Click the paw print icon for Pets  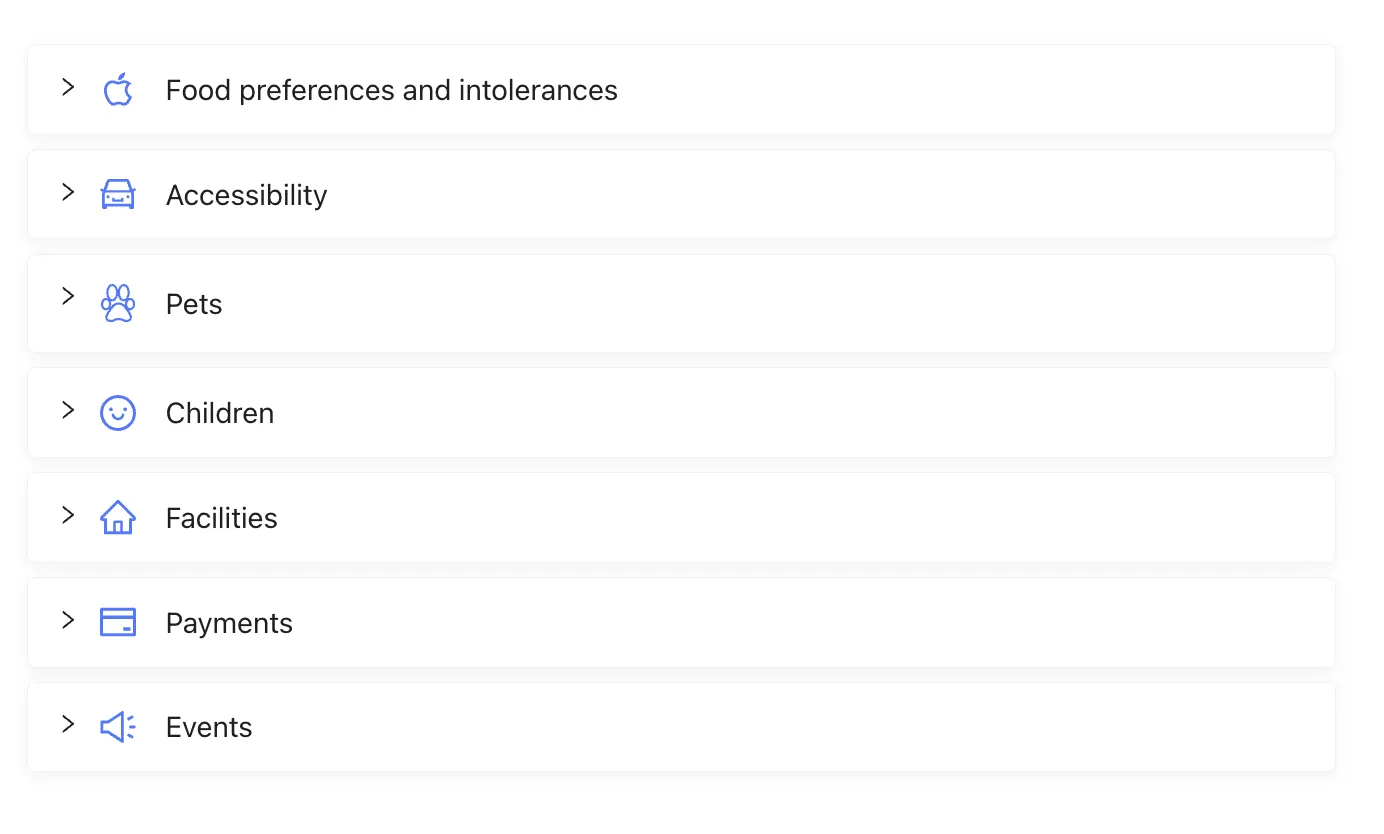tap(118, 303)
